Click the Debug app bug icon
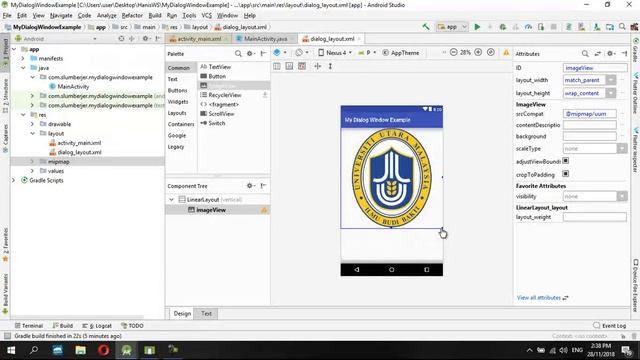Viewport: 640px width, 360px height. pyautogui.click(x=503, y=27)
